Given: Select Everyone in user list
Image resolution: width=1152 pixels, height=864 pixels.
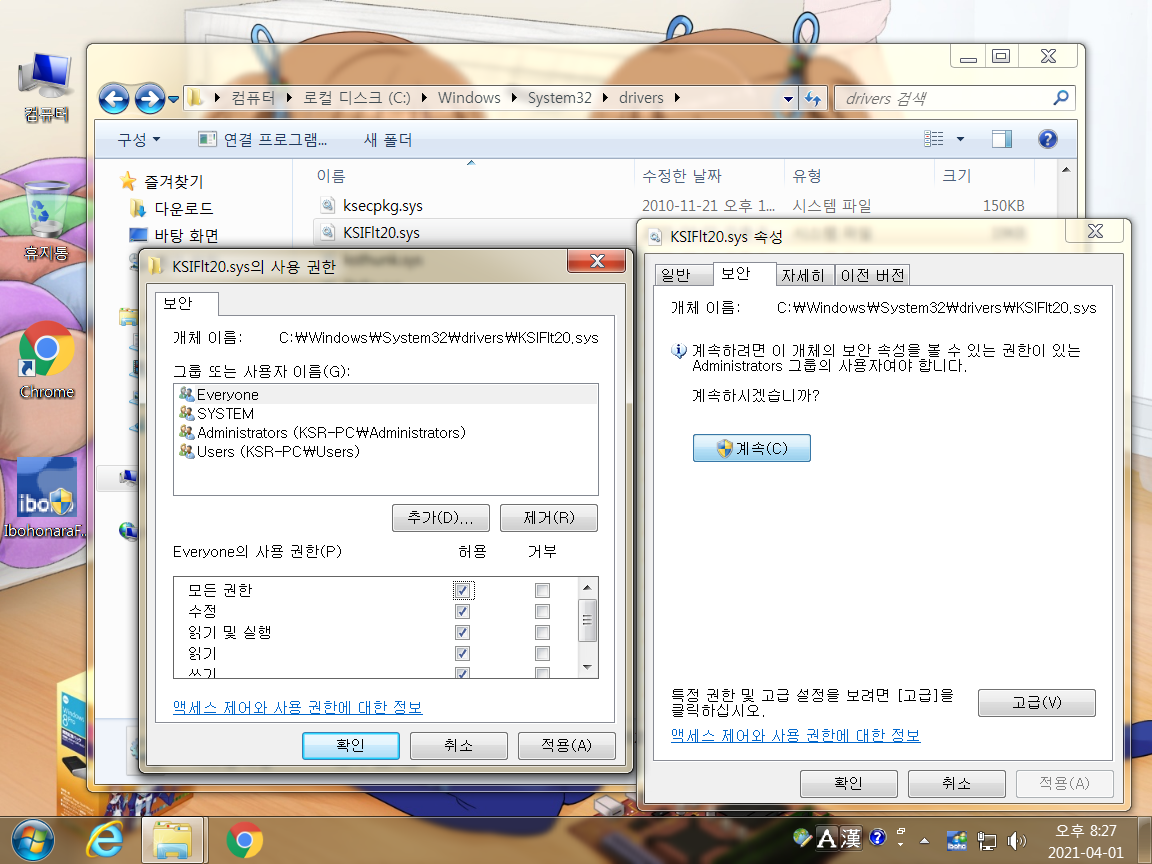Looking at the screenshot, I should pos(386,395).
